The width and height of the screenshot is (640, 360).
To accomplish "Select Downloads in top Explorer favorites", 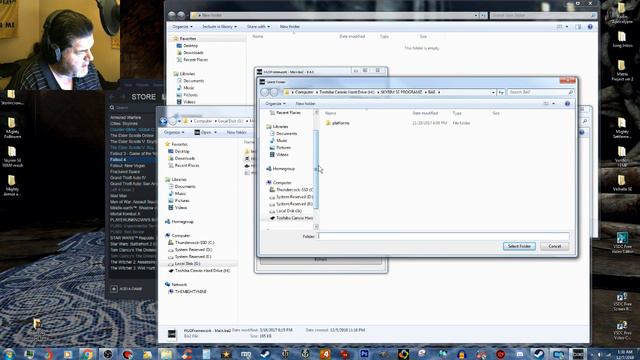I will 193,53.
